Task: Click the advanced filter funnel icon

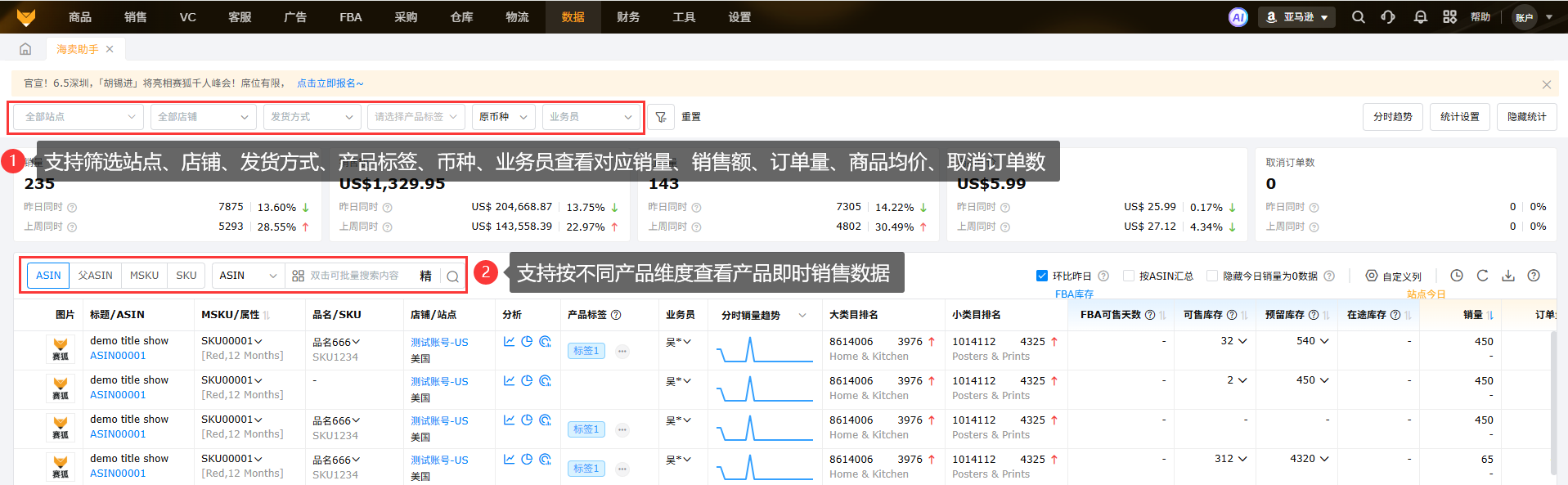Action: 661,117
